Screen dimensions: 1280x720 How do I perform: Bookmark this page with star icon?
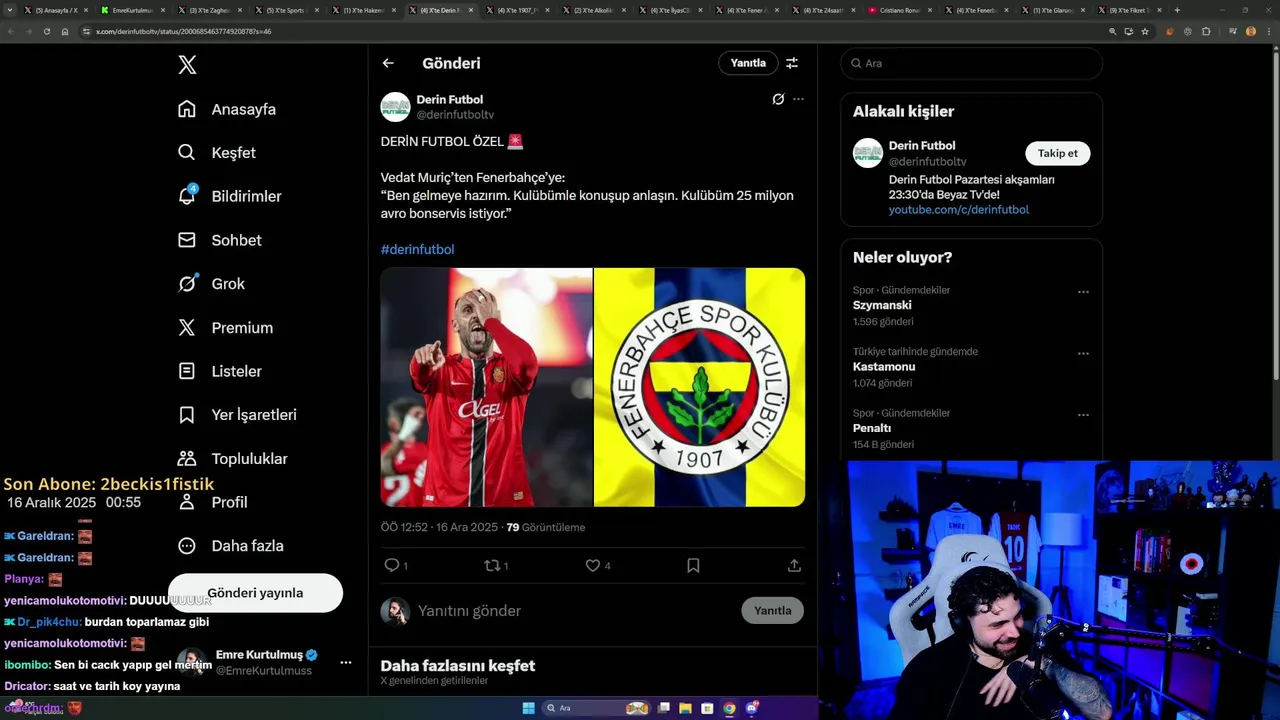(x=1145, y=31)
